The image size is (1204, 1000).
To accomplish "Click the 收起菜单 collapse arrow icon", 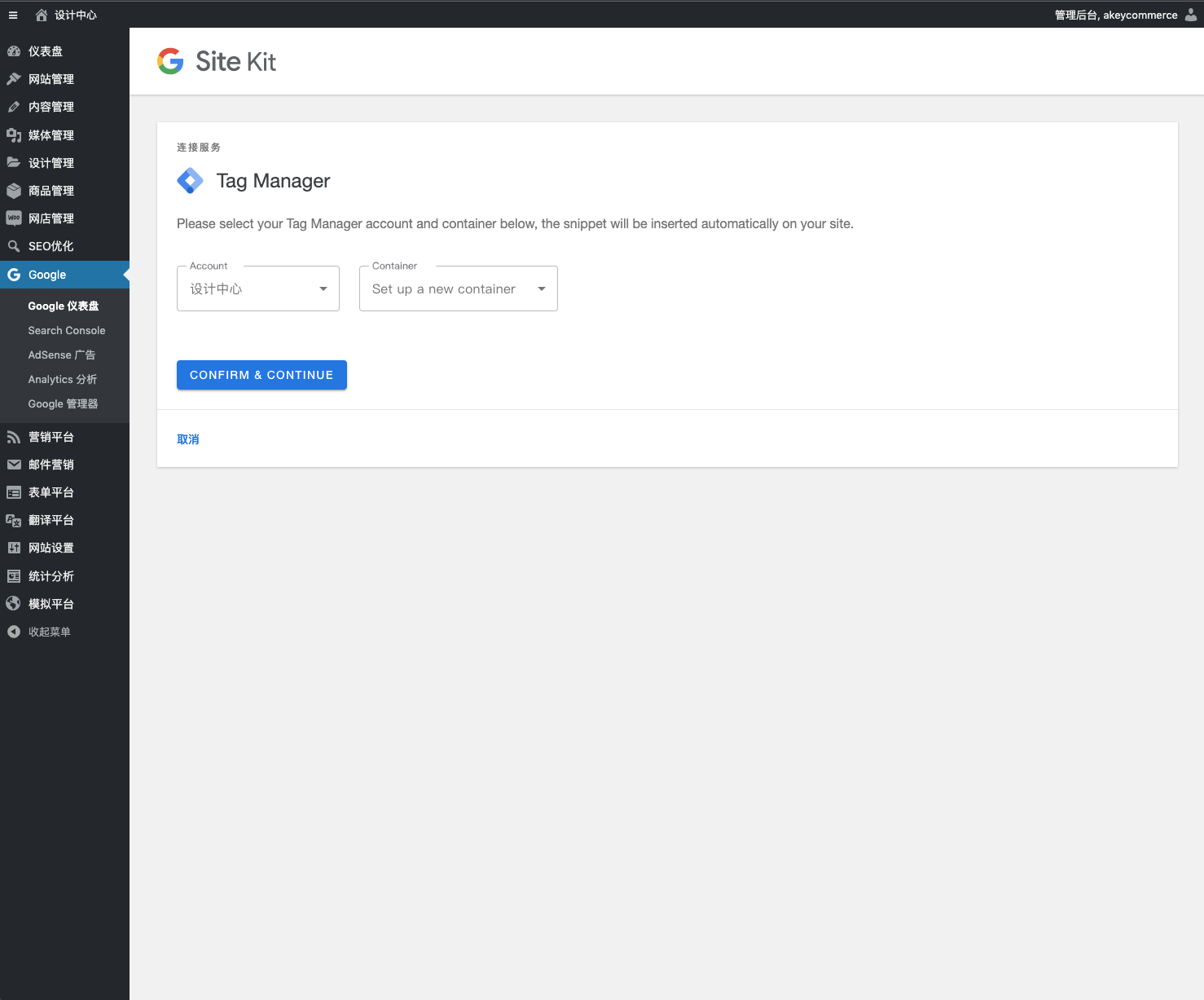I will coord(14,632).
